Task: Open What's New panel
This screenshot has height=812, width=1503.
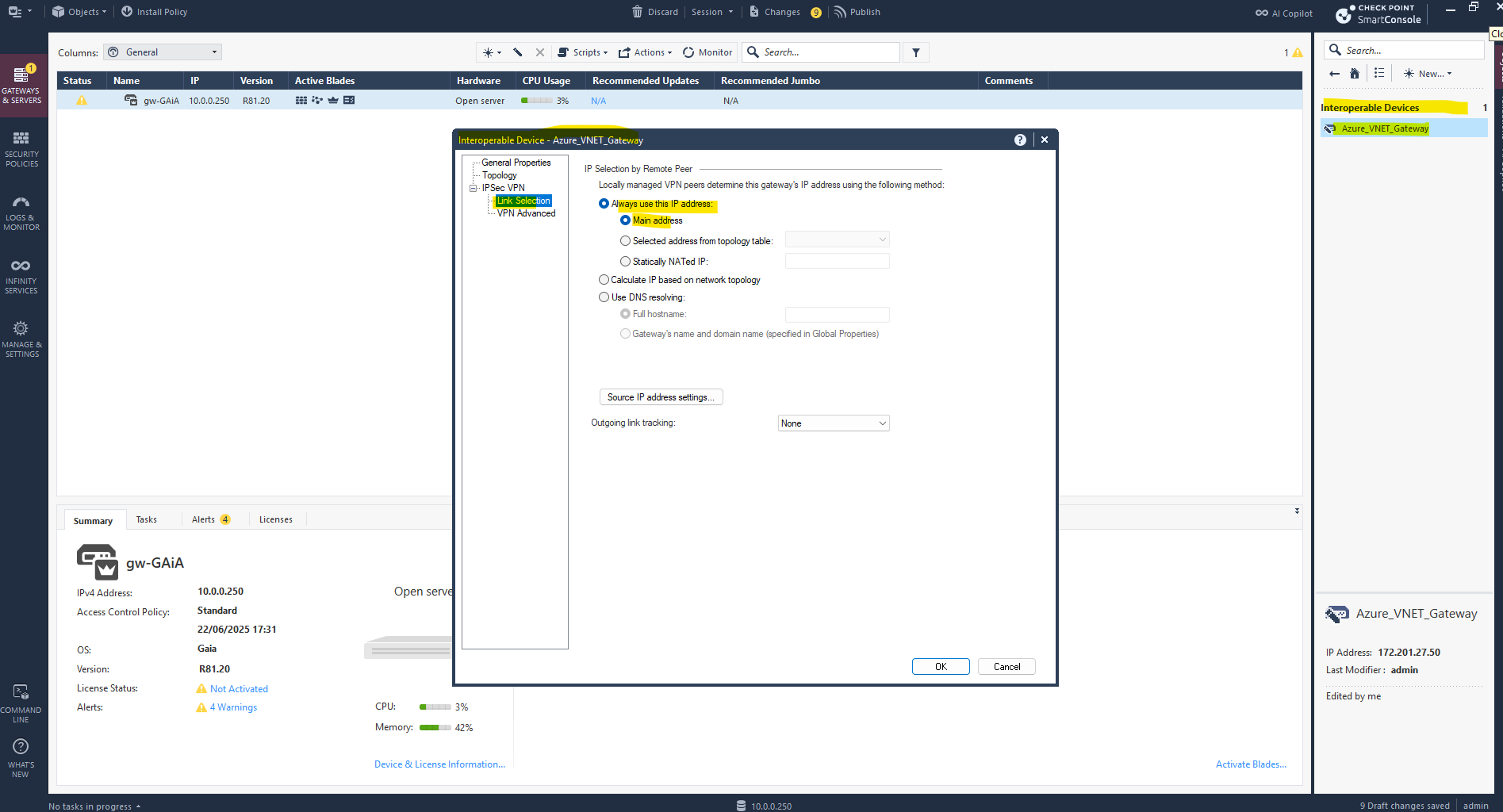Action: (21, 758)
